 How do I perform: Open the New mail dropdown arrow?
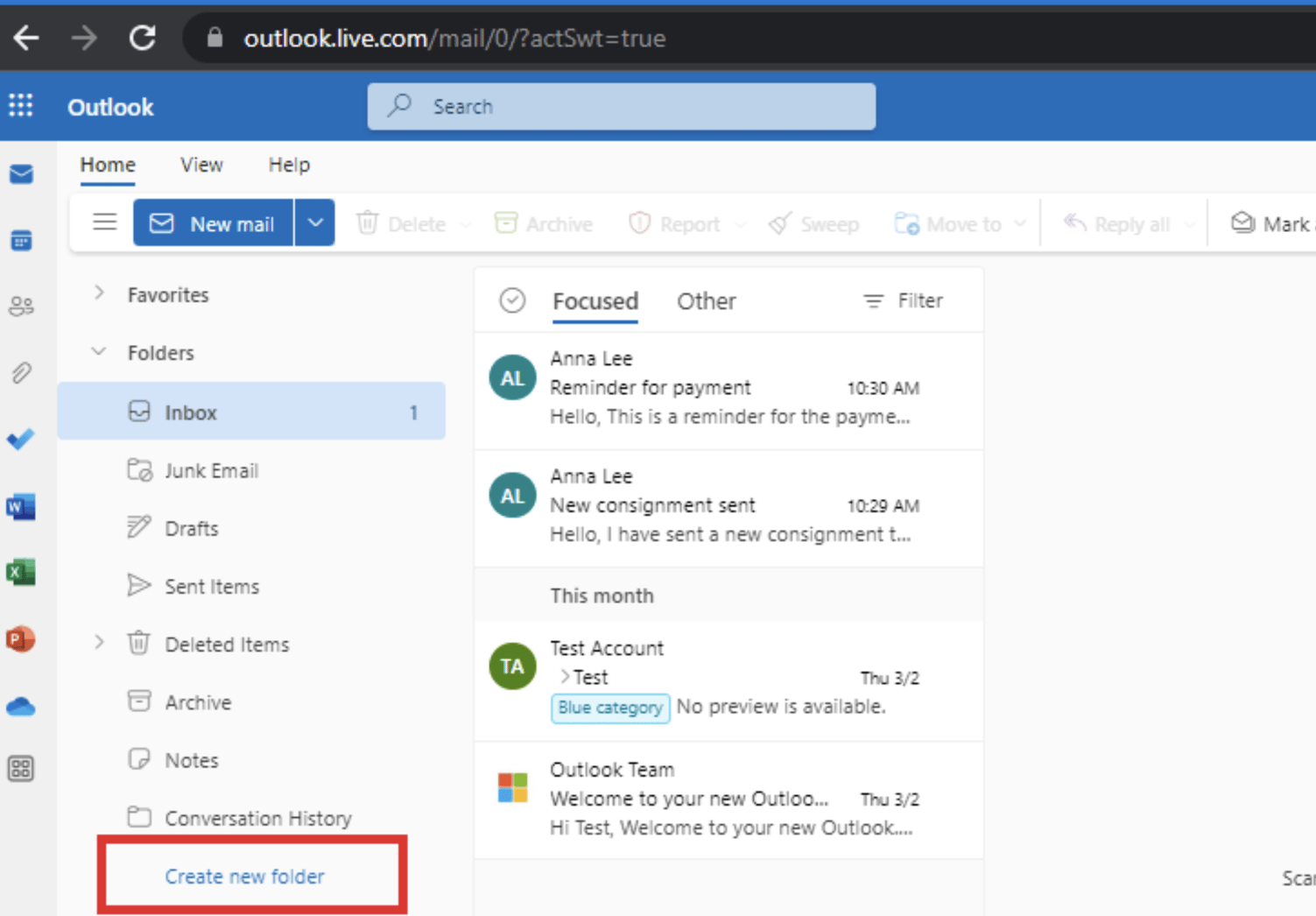coord(314,222)
